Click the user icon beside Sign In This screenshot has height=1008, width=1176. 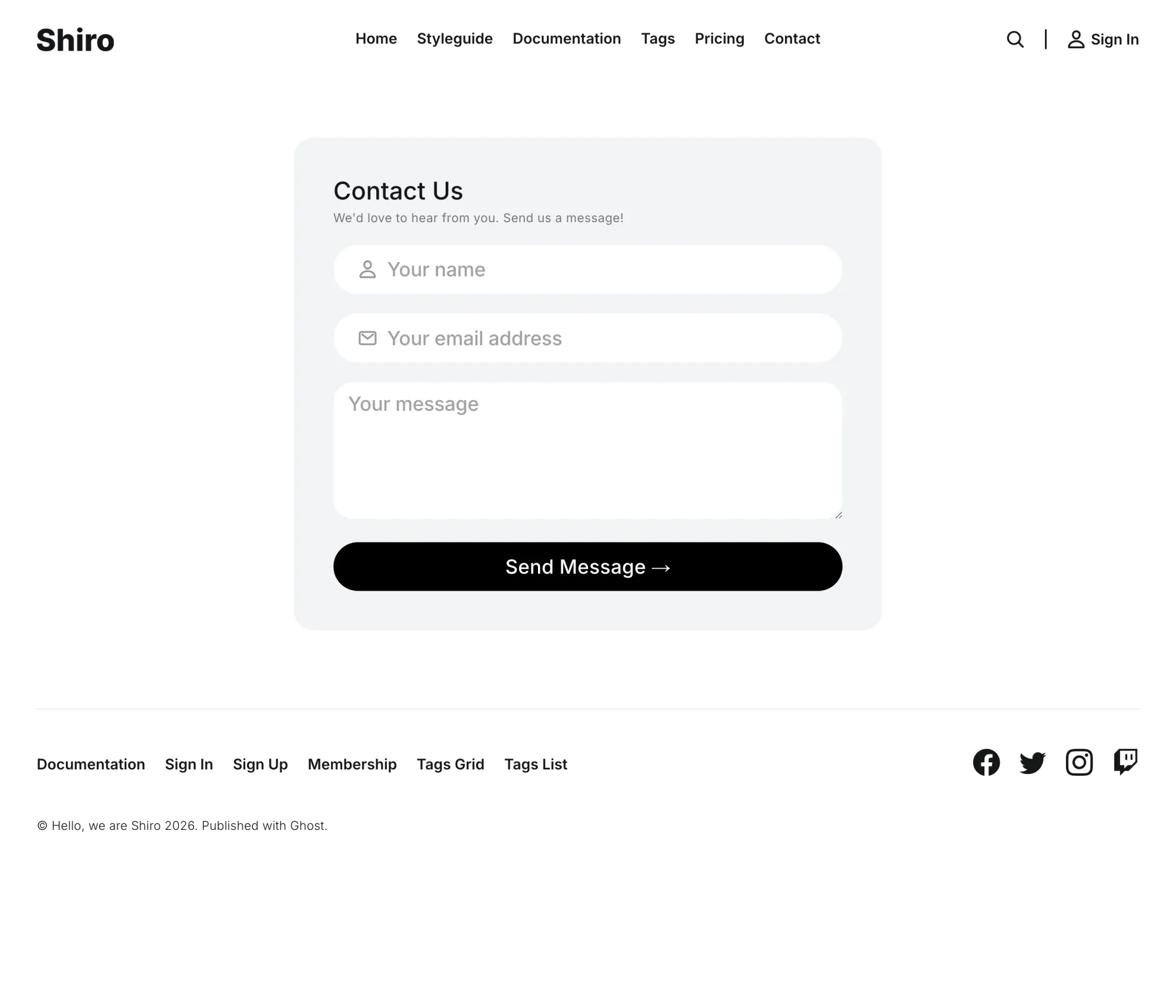(x=1075, y=39)
